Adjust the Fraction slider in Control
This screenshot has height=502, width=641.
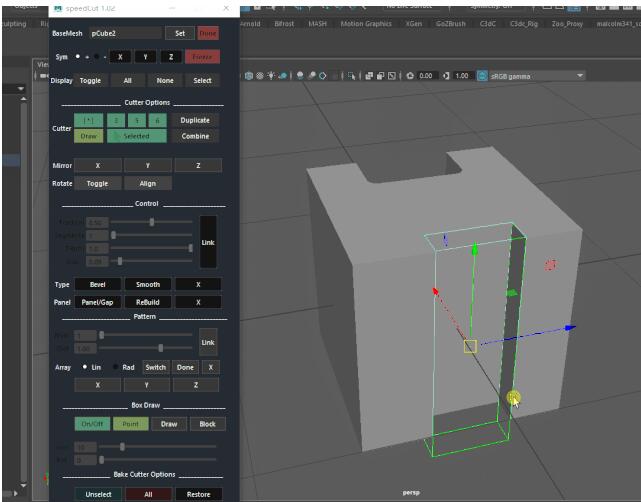[x=151, y=222]
